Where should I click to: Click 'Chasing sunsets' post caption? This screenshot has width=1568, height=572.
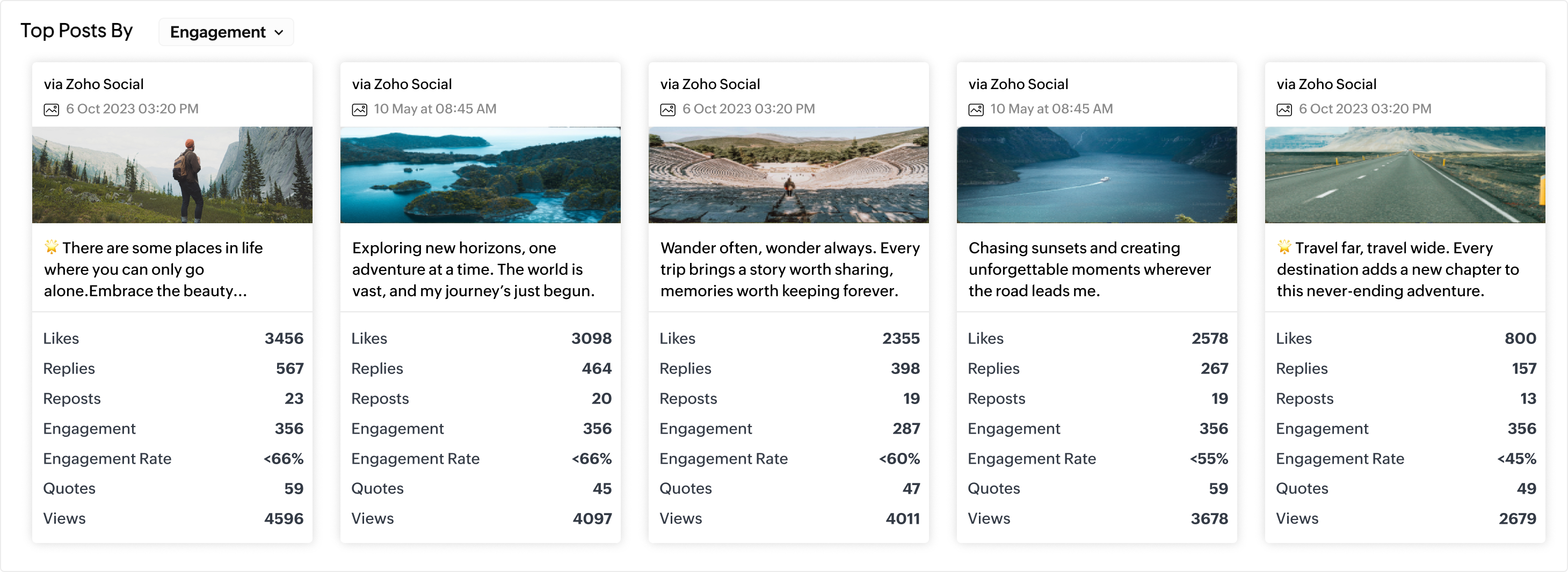tap(1089, 269)
